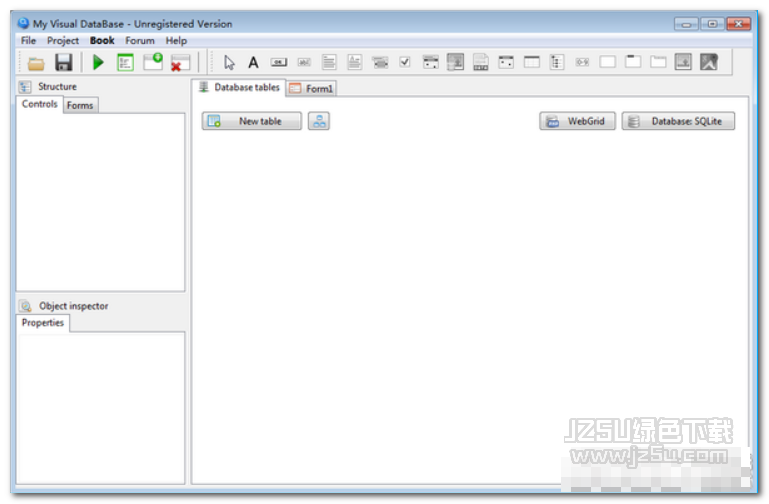Screen dimensions: 769x504
Task: Select the CheckBox component tool
Action: tap(405, 62)
